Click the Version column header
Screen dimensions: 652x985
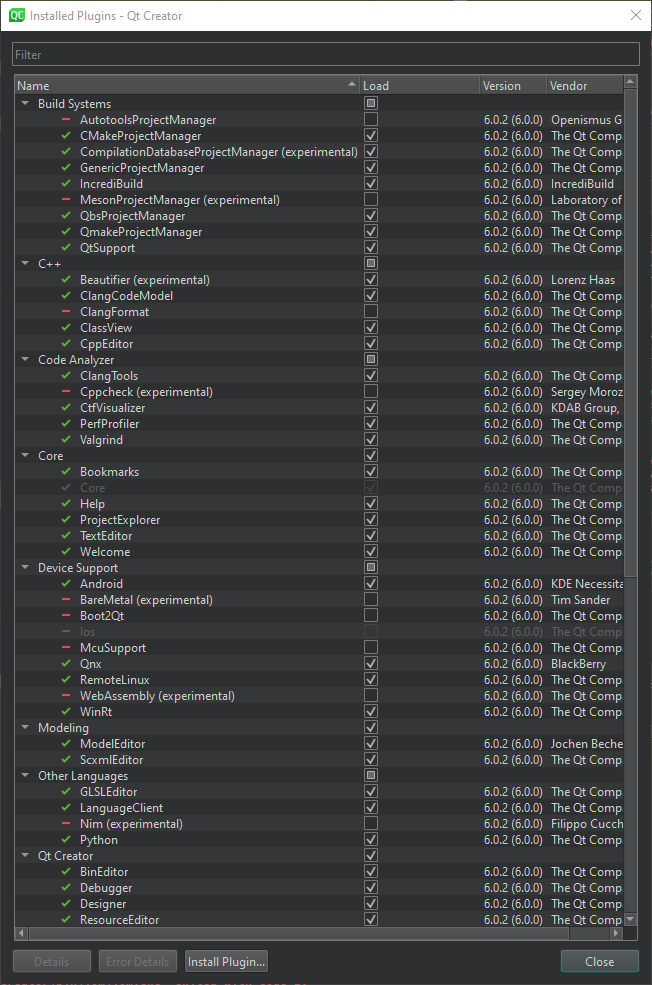(512, 86)
